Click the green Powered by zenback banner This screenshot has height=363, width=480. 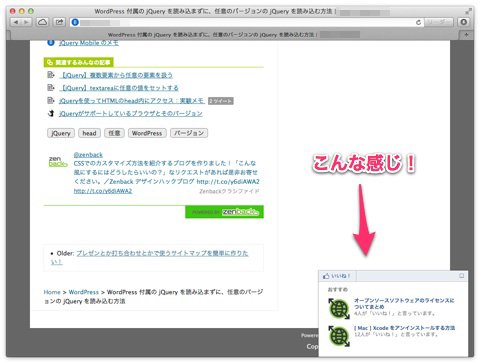224,212
